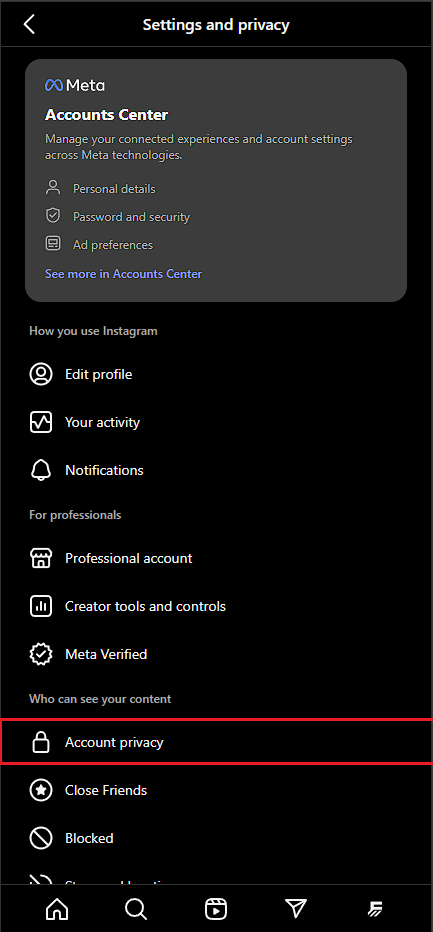Click the 'Manage your connected experiences' description
433x932 pixels.
tap(199, 147)
